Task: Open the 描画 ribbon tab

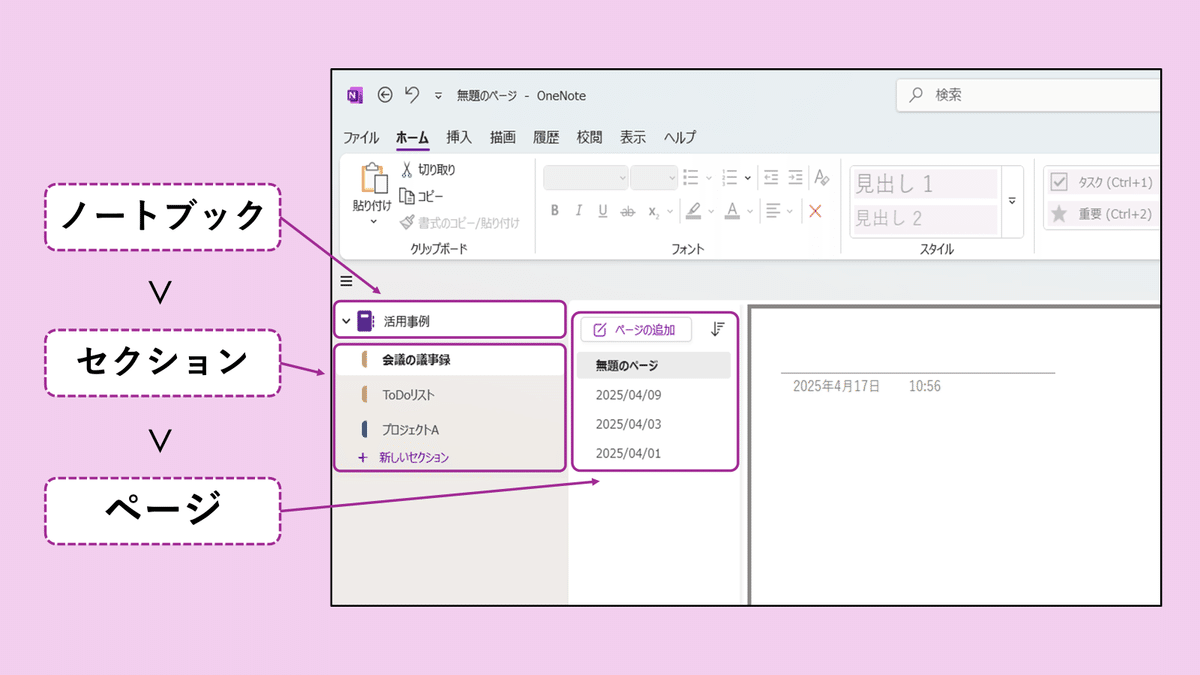Action: pos(503,137)
